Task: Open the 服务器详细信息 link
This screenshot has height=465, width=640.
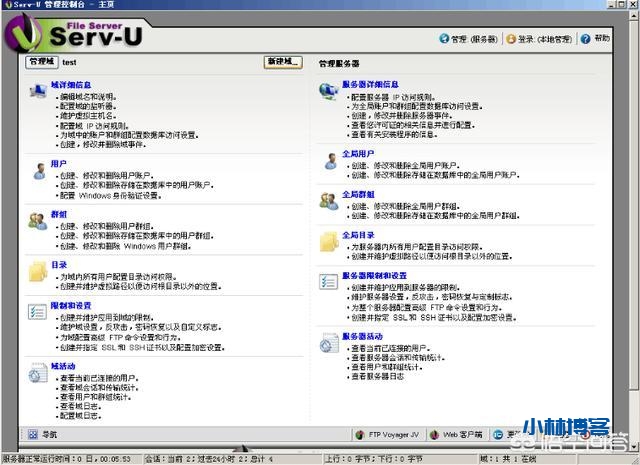Action: click(x=370, y=85)
